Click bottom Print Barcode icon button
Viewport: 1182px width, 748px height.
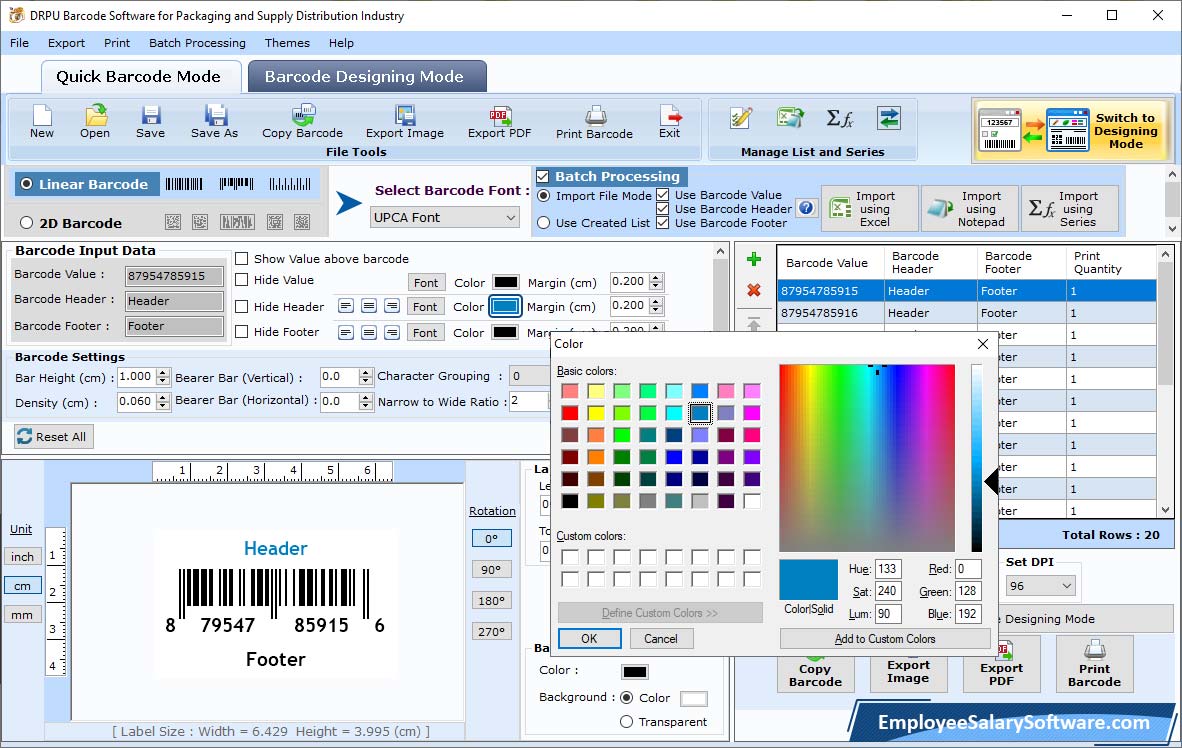[1095, 664]
